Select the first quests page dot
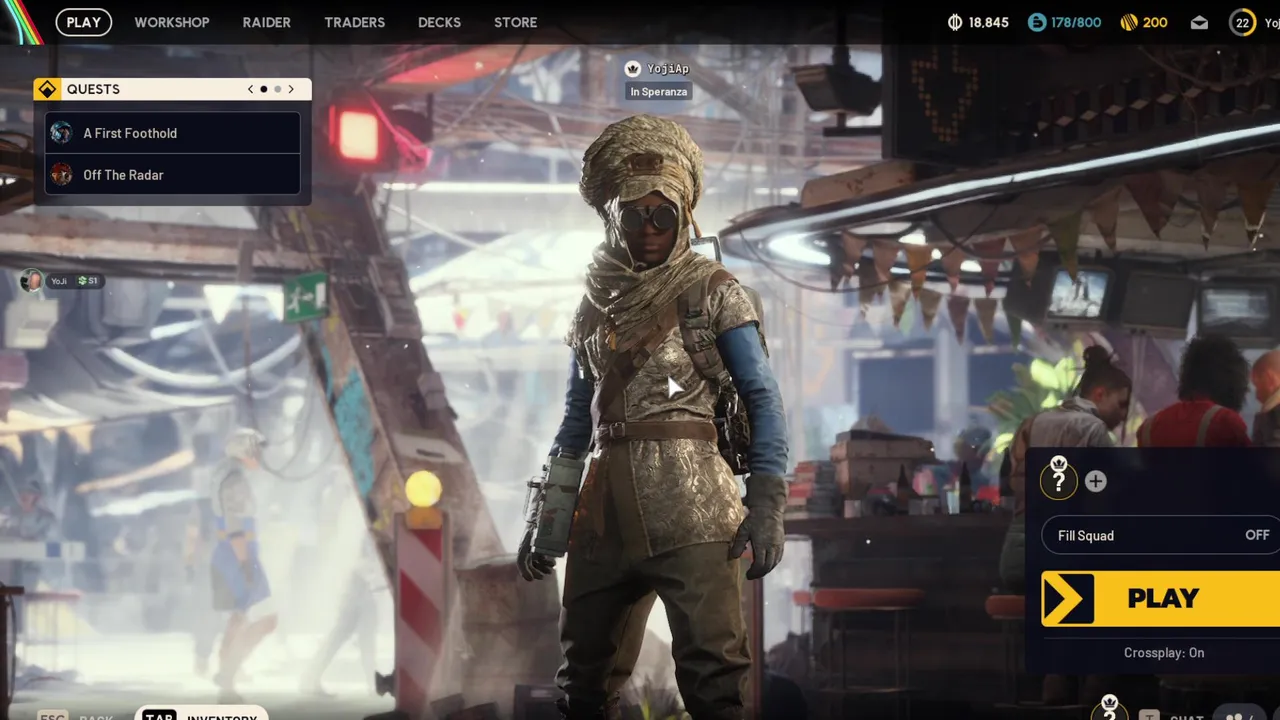This screenshot has height=720, width=1280. [264, 89]
